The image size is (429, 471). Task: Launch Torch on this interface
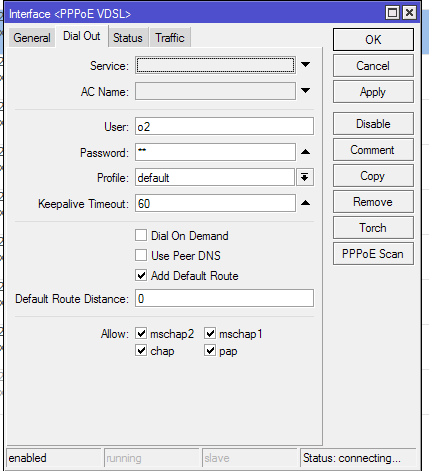373,228
